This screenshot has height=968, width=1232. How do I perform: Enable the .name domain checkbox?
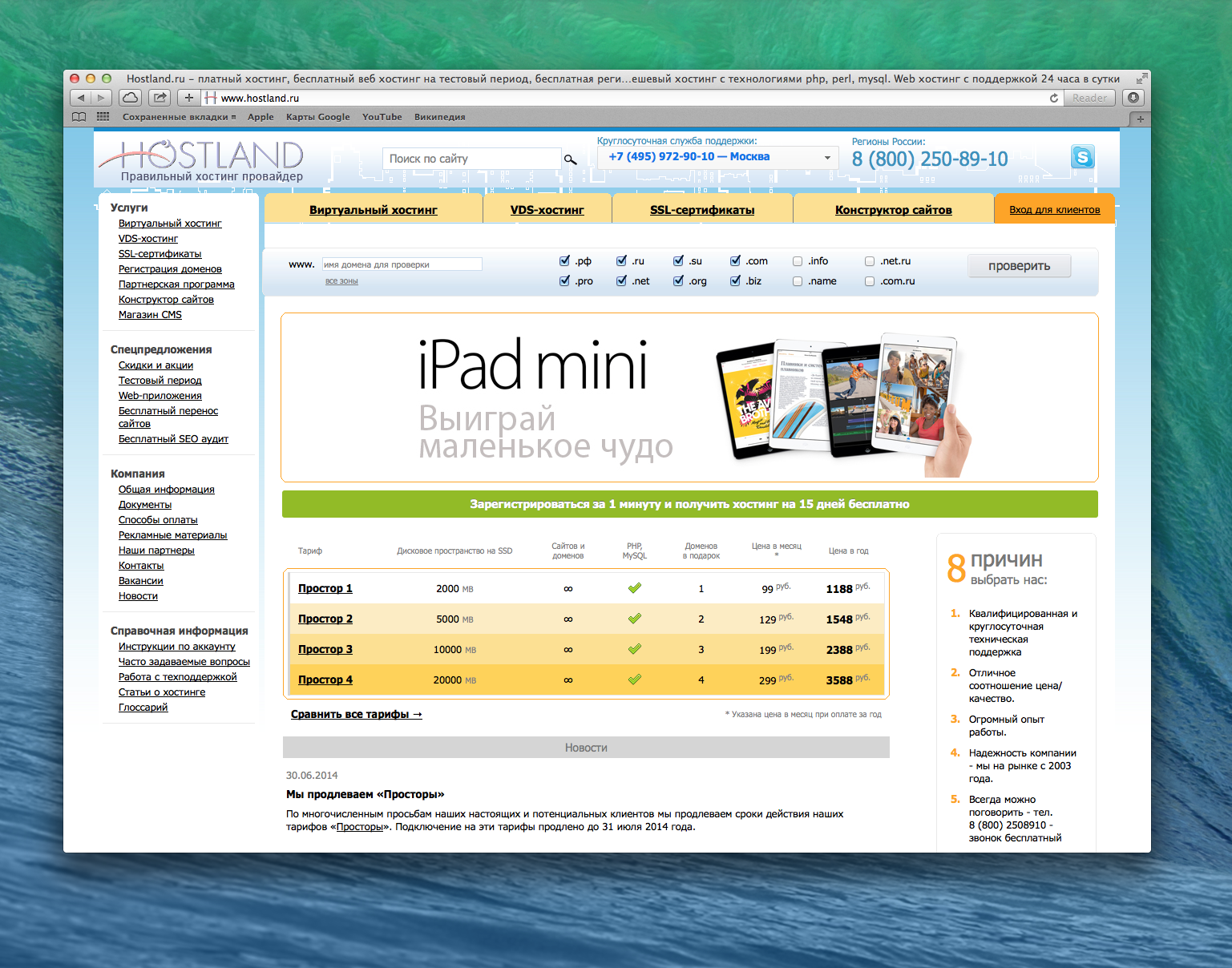(798, 281)
